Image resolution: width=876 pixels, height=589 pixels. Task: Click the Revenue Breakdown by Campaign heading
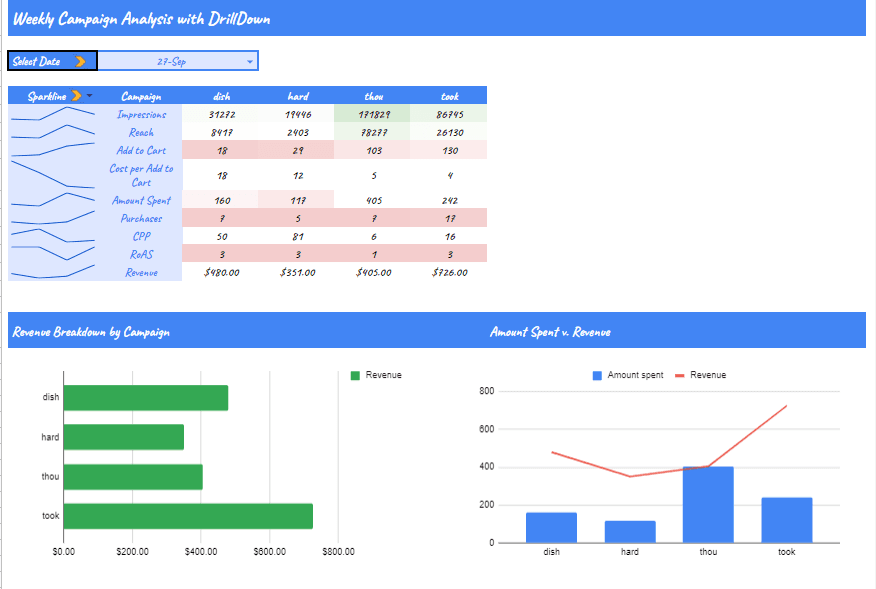(91, 332)
